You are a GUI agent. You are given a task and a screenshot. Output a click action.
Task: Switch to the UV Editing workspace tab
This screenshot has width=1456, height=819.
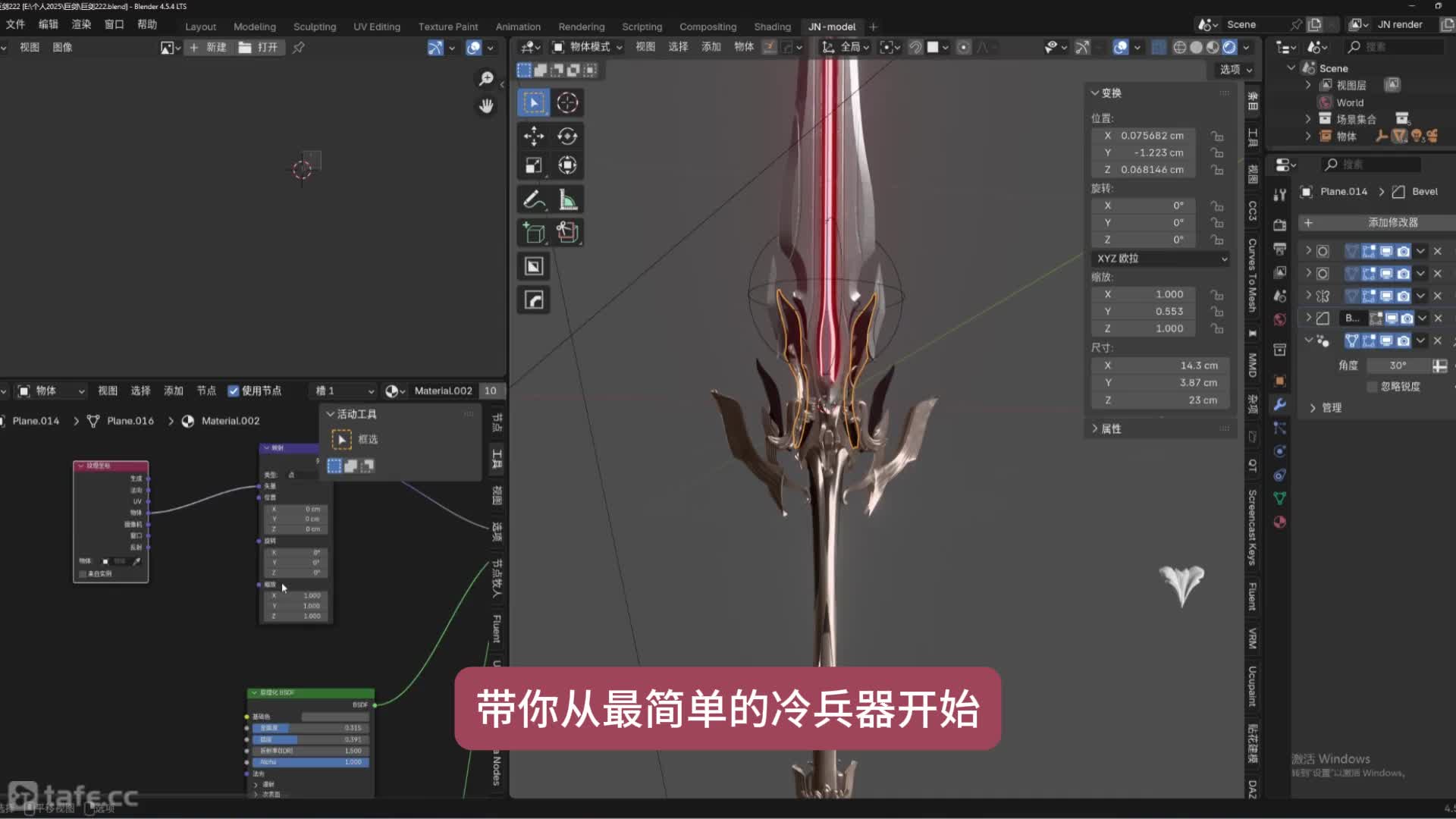click(x=376, y=27)
